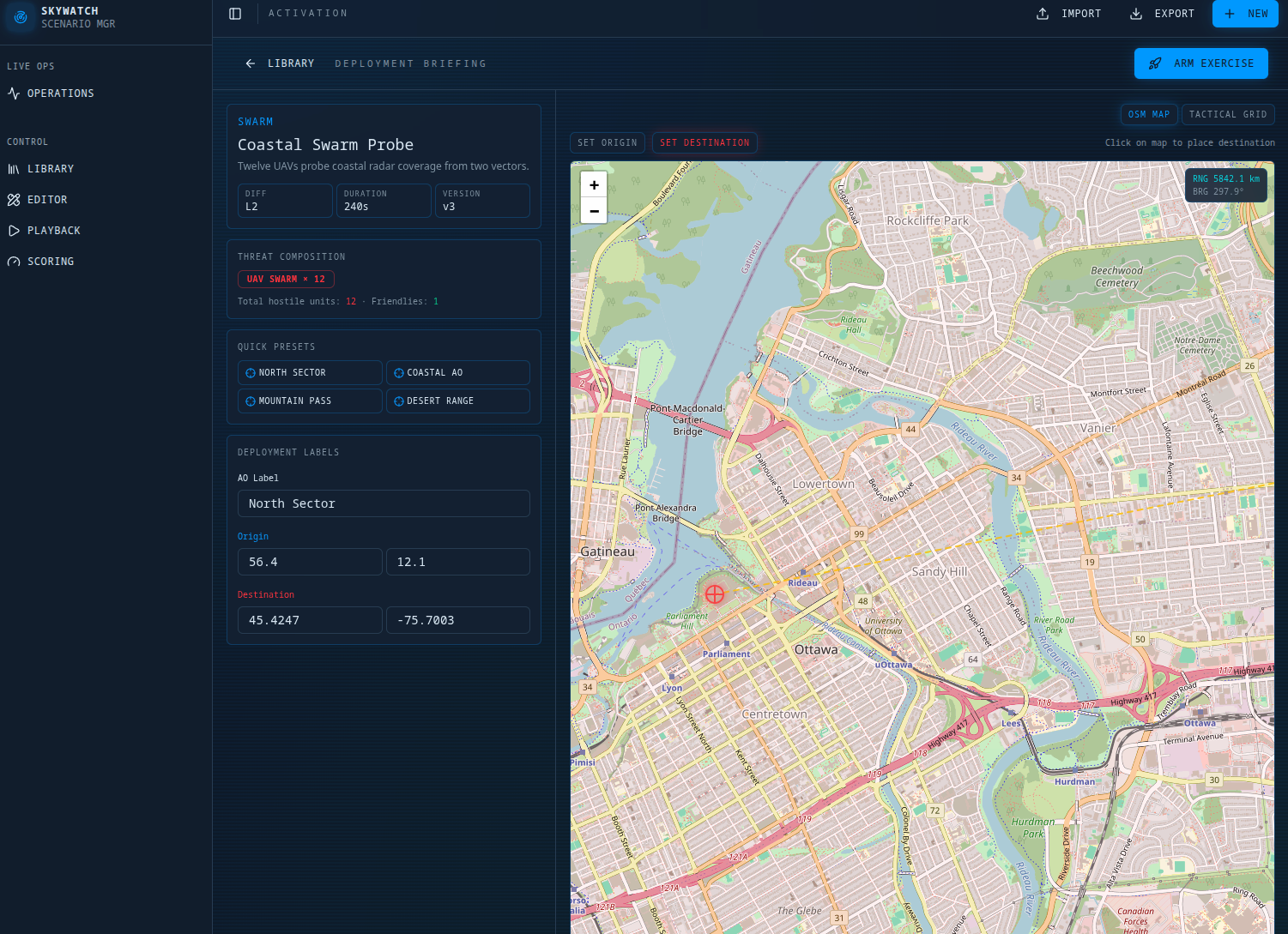Screen dimensions: 1288x934
Task: Click the Import button
Action: (x=1069, y=14)
